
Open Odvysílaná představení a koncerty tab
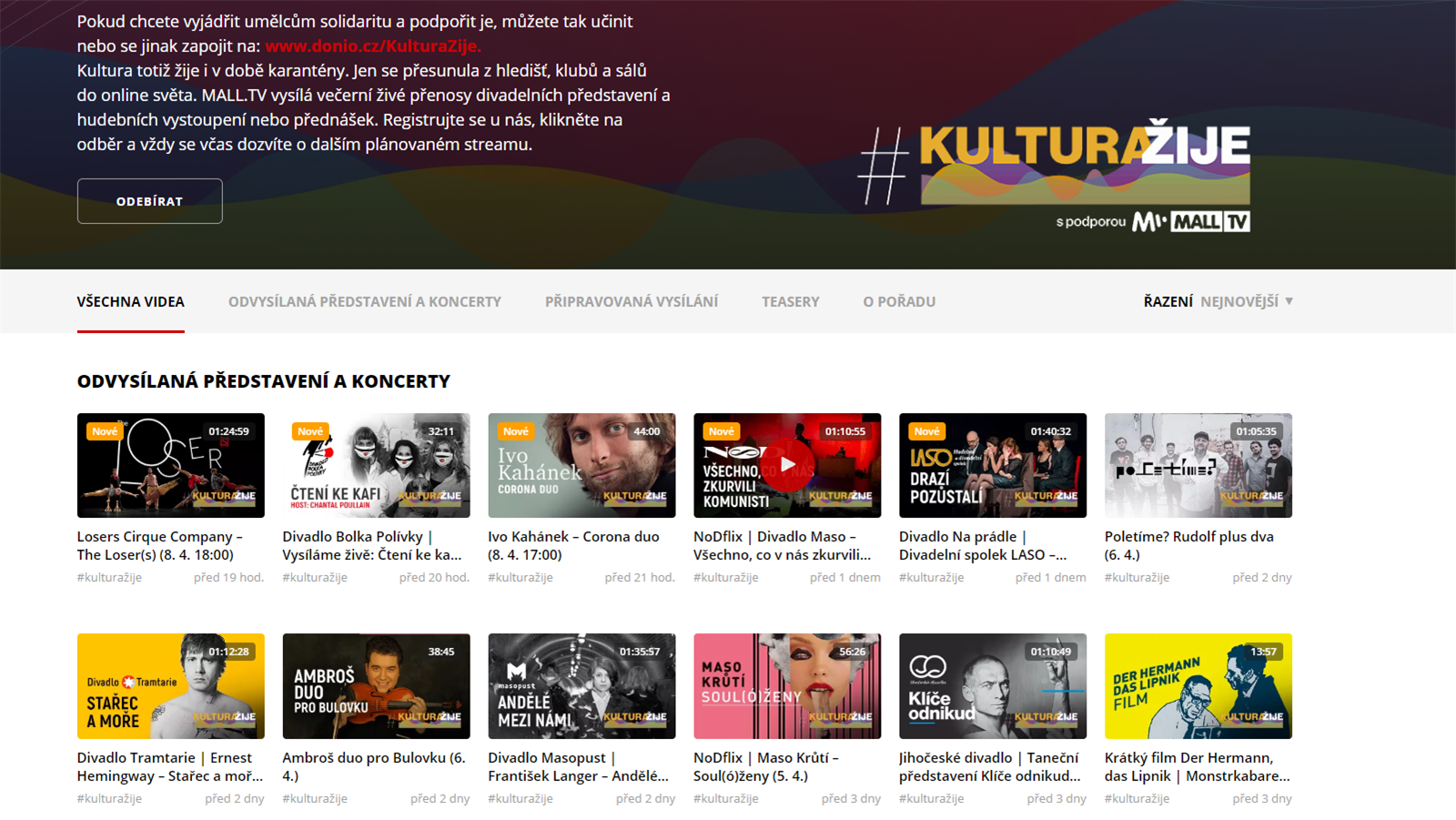[x=364, y=301]
